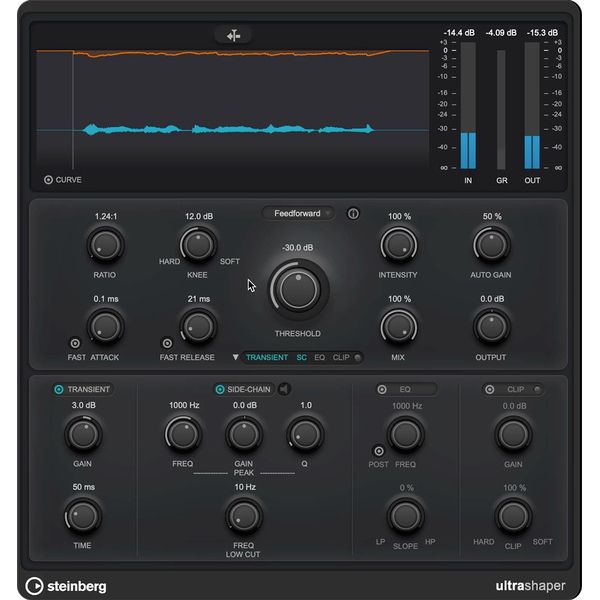The height and width of the screenshot is (600, 600).
Task: Click the LOW CUT FREQ knob
Action: tap(244, 516)
